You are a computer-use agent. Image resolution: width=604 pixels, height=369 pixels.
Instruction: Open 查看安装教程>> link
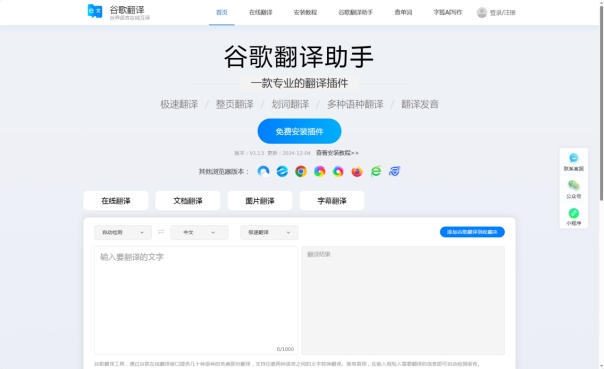coord(337,153)
